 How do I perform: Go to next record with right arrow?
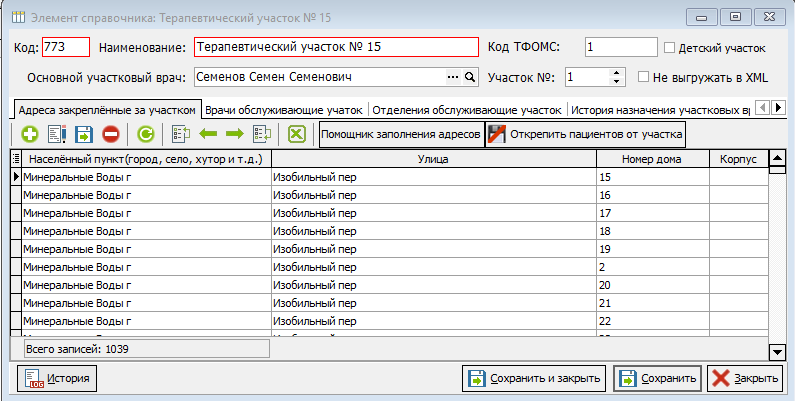coord(235,134)
